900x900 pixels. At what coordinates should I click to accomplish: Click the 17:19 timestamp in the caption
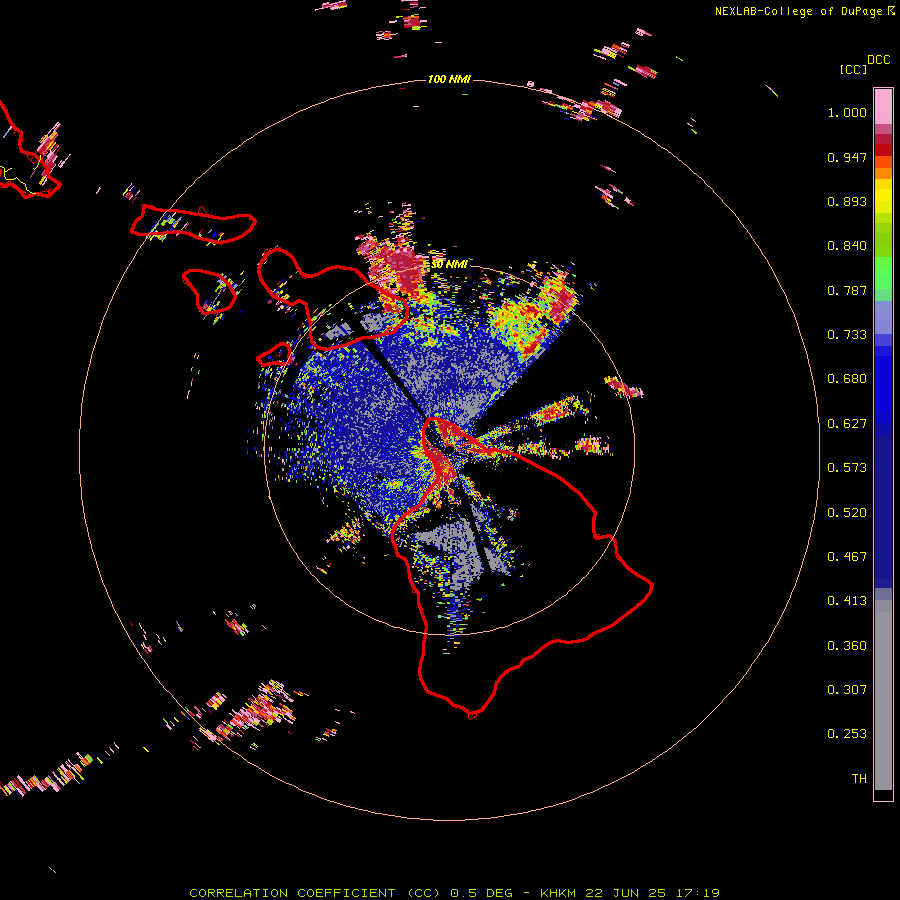point(697,893)
